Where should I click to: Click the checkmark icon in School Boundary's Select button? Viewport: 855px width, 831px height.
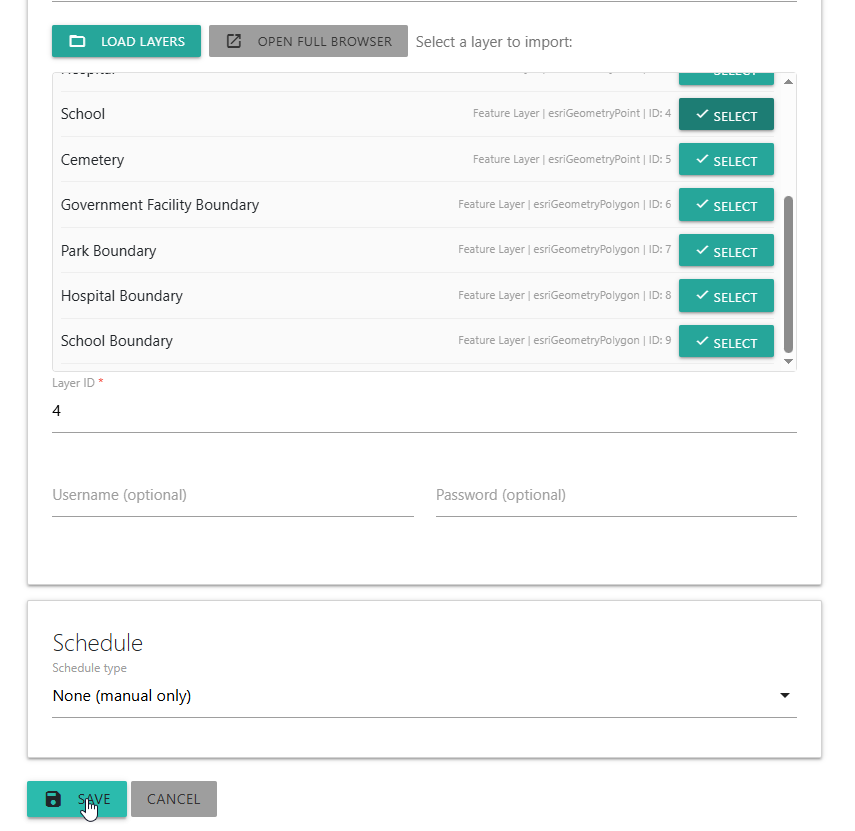pyautogui.click(x=702, y=341)
